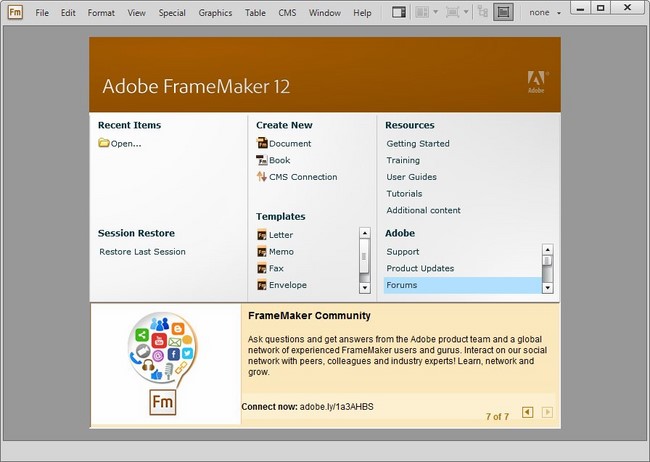Click the FrameMaker Fm logo icon
The height and width of the screenshot is (462, 650).
pyautogui.click(x=14, y=13)
